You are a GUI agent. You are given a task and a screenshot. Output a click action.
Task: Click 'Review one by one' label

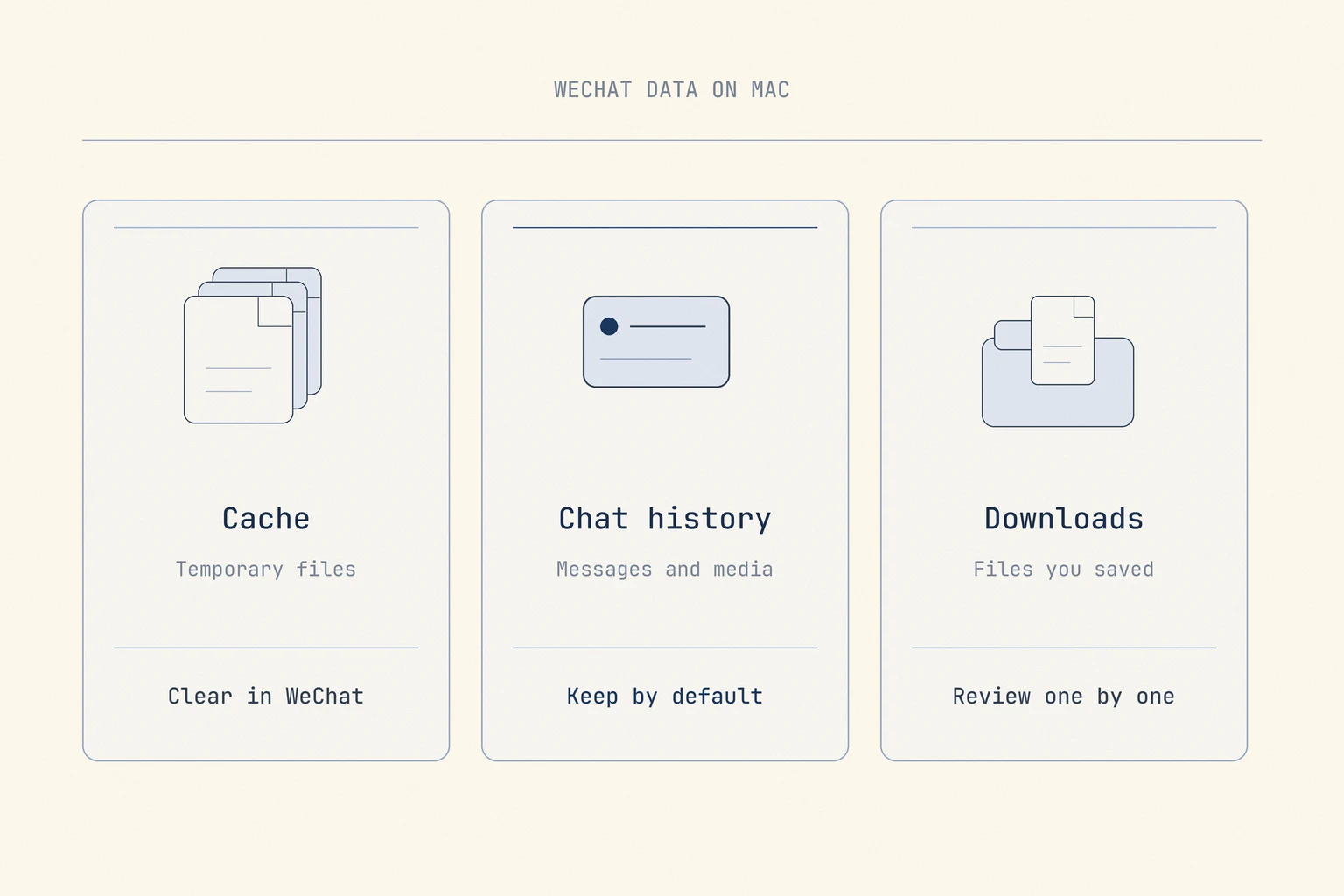[1064, 696]
